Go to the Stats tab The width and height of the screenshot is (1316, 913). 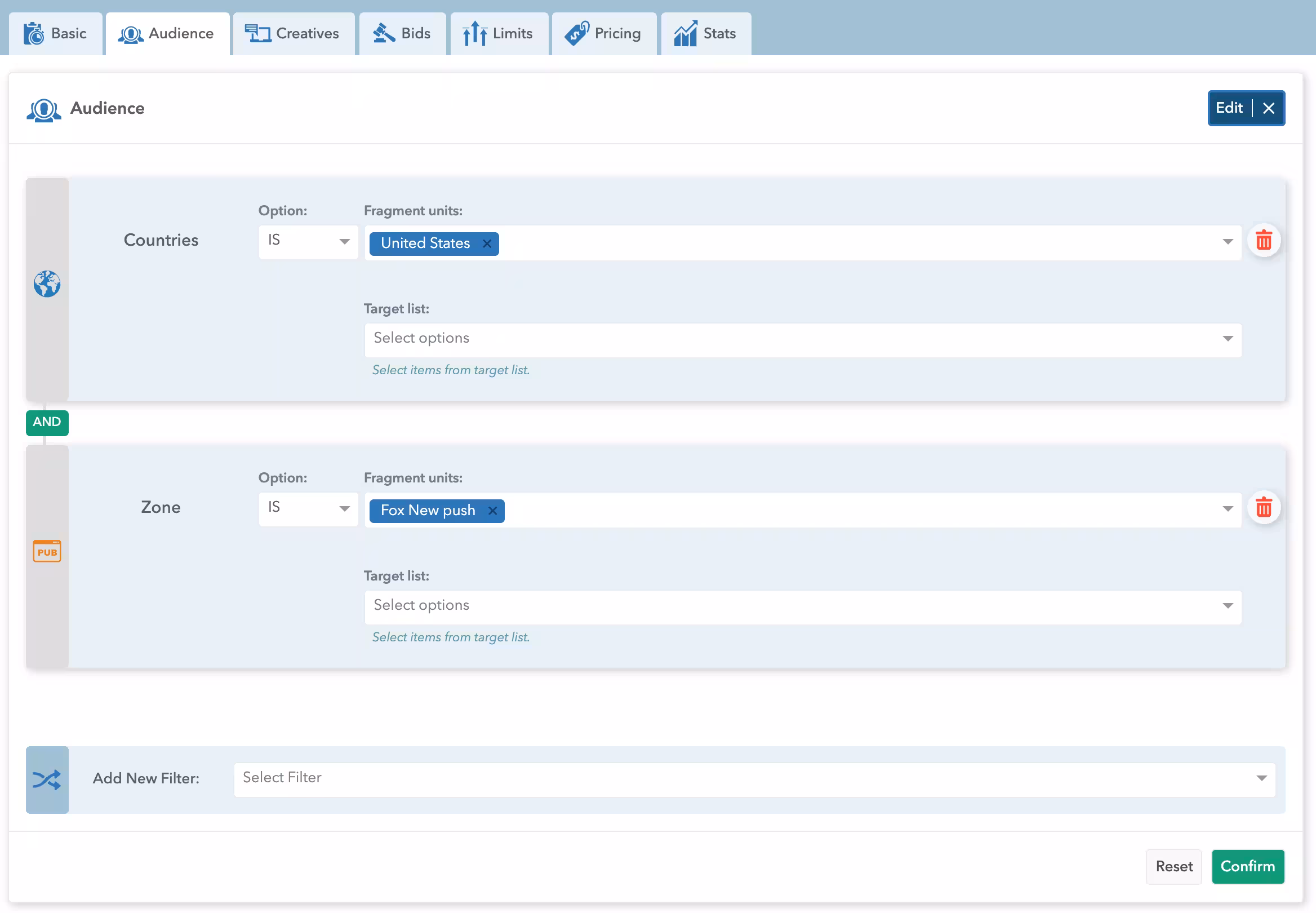tap(705, 34)
